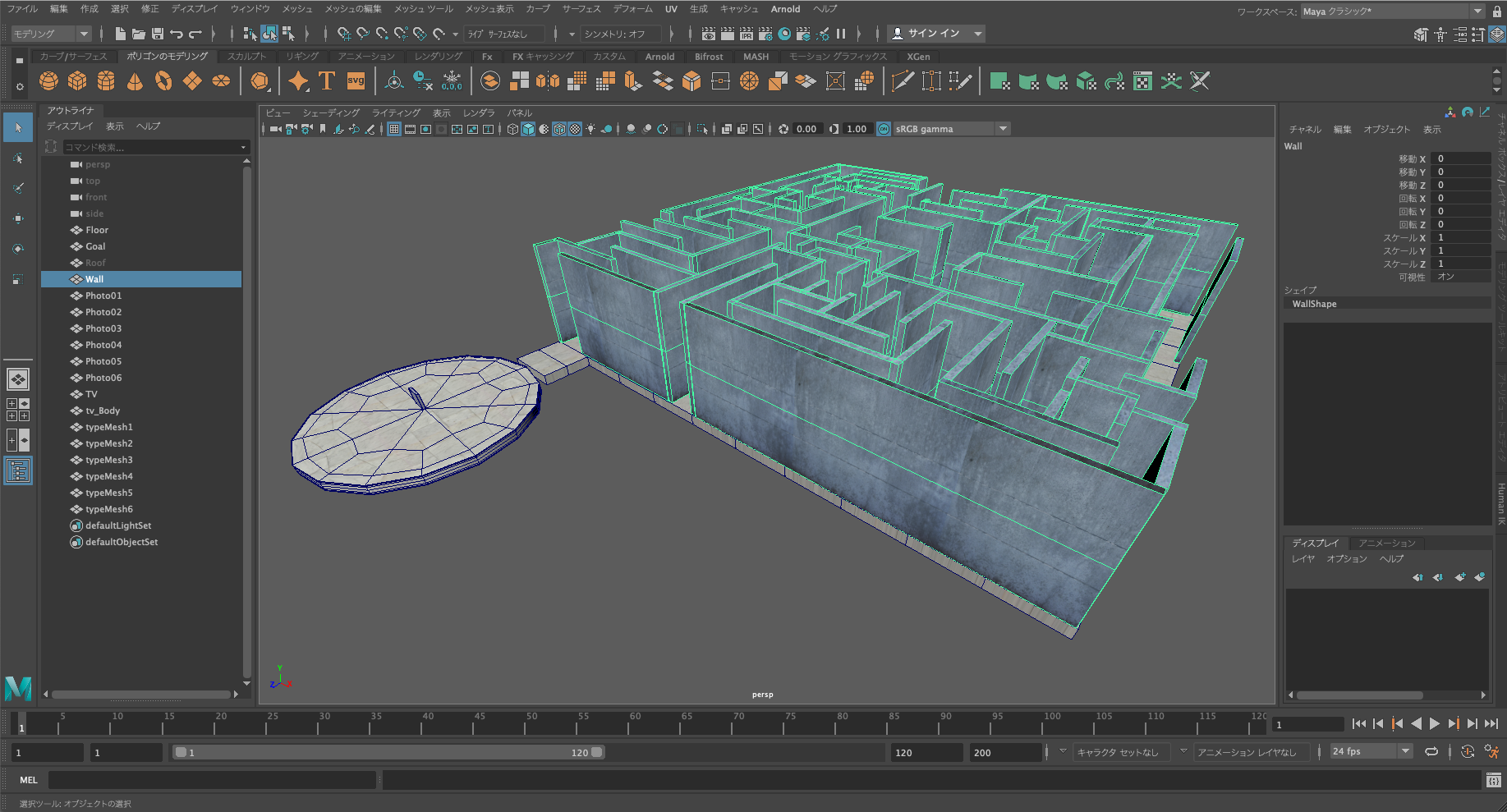Click the undo arrow in the status line
This screenshot has height=812, width=1507.
click(x=176, y=34)
